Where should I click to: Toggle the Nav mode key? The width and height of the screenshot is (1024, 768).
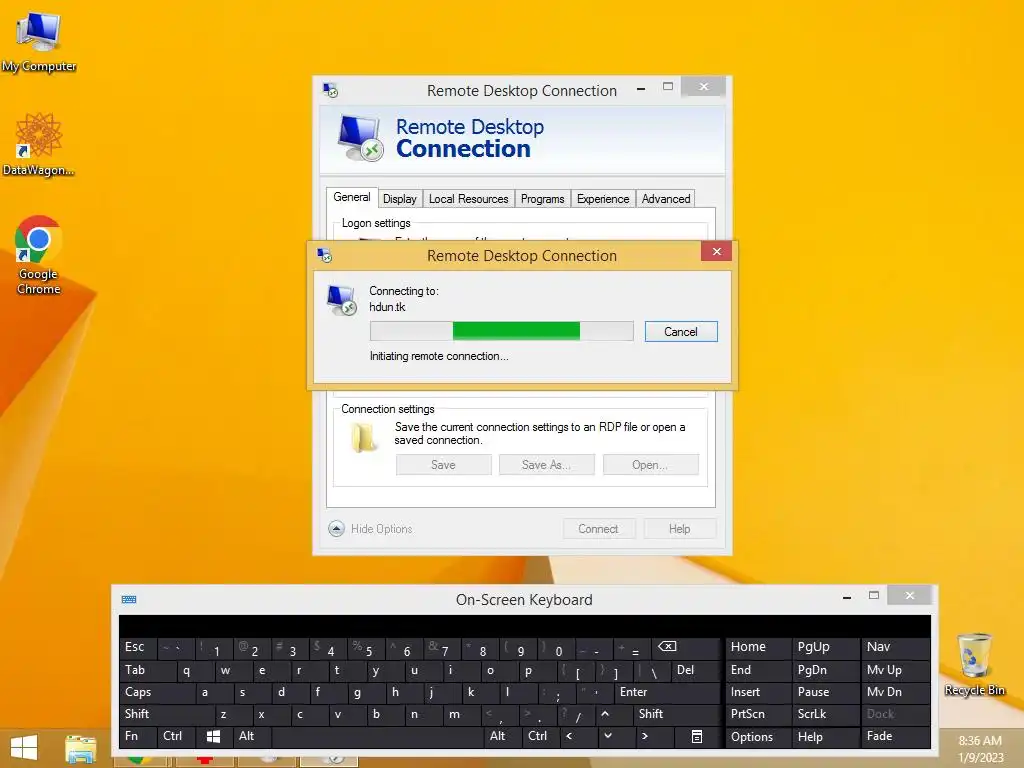tap(896, 647)
